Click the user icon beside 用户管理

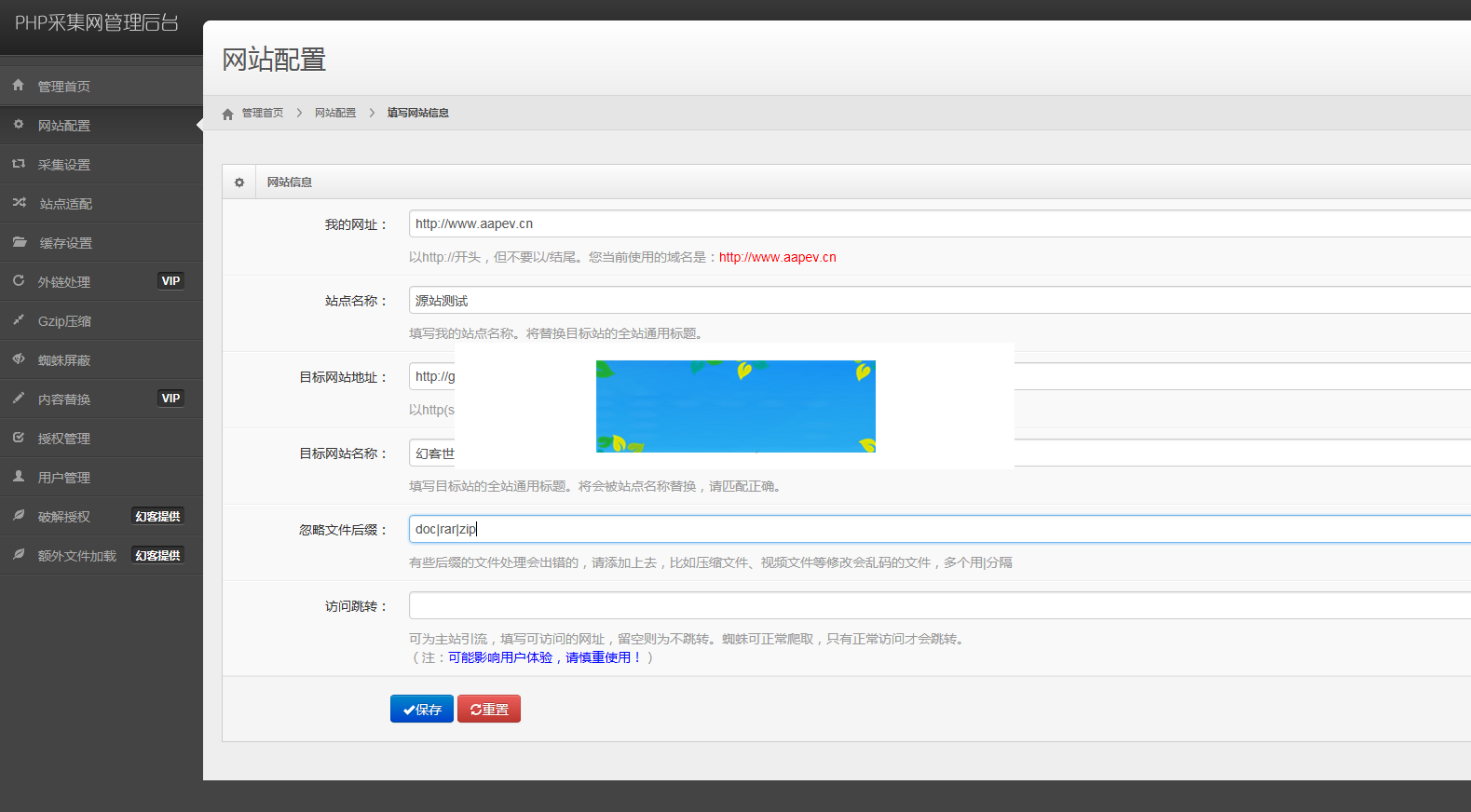(18, 476)
